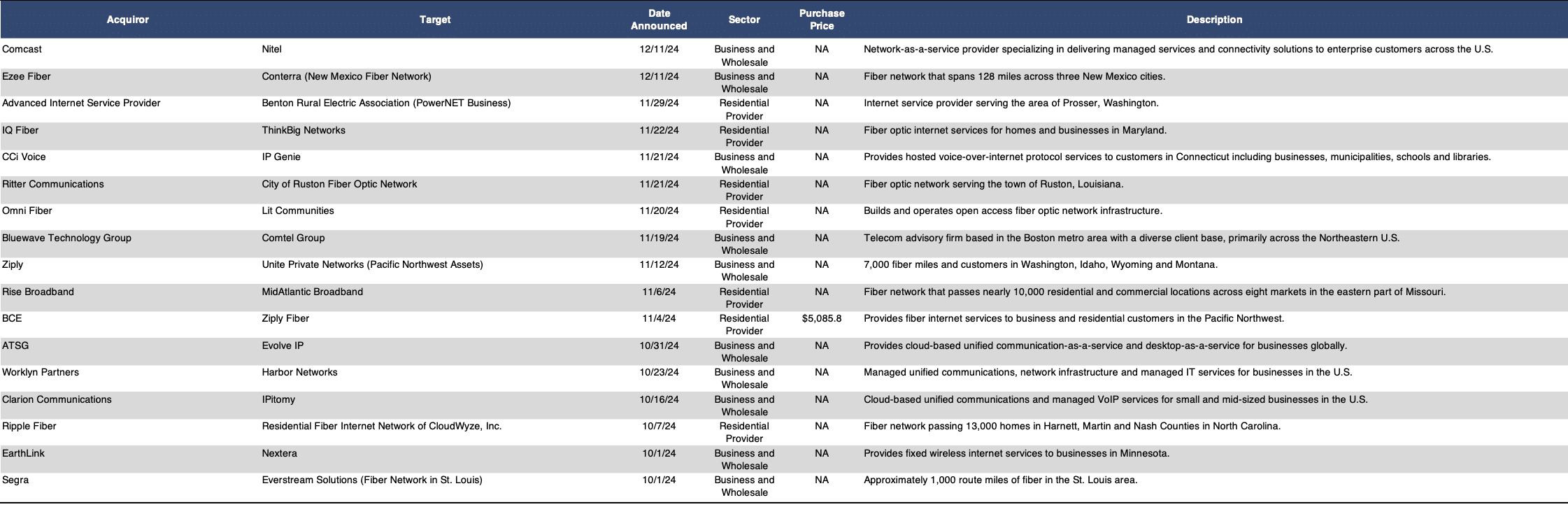Click the 11/29/24 date cell
This screenshot has width=1568, height=507.
pos(659,103)
